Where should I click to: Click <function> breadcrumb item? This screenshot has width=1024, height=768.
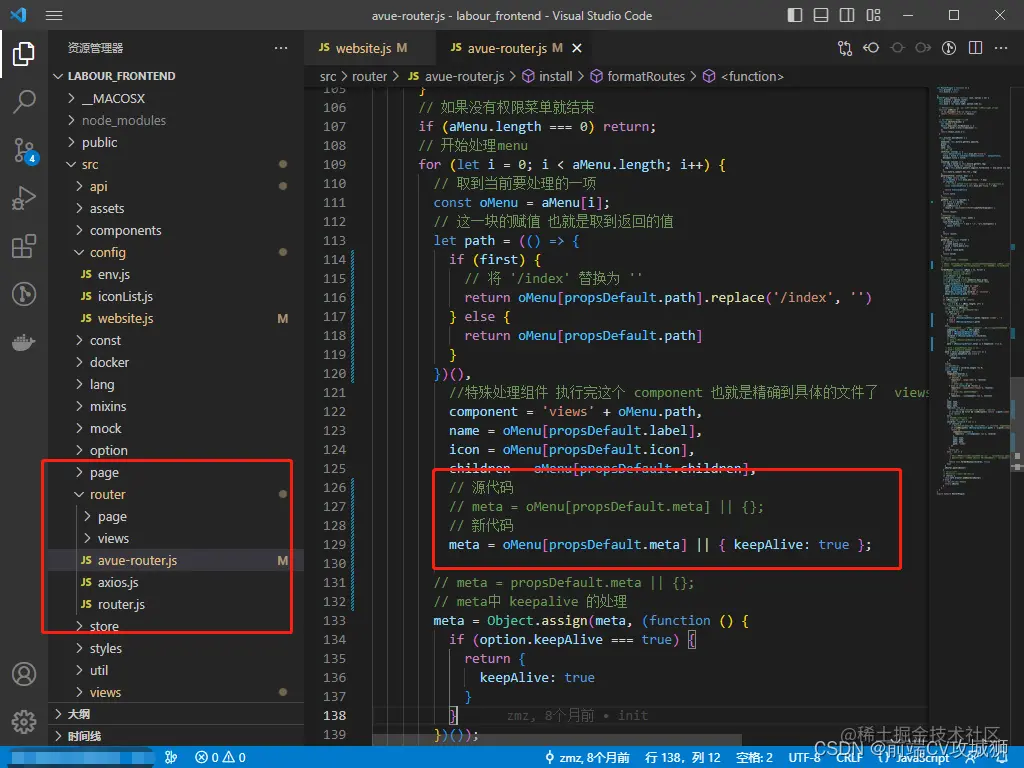tap(752, 76)
